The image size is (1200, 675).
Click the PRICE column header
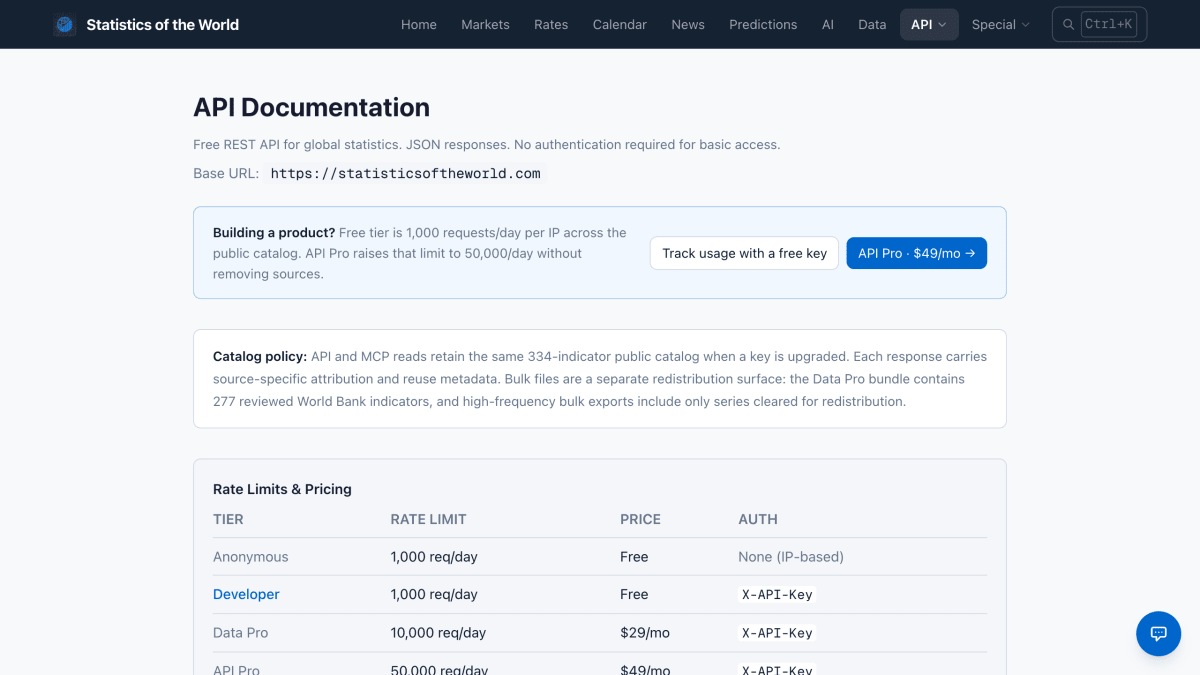pyautogui.click(x=640, y=519)
